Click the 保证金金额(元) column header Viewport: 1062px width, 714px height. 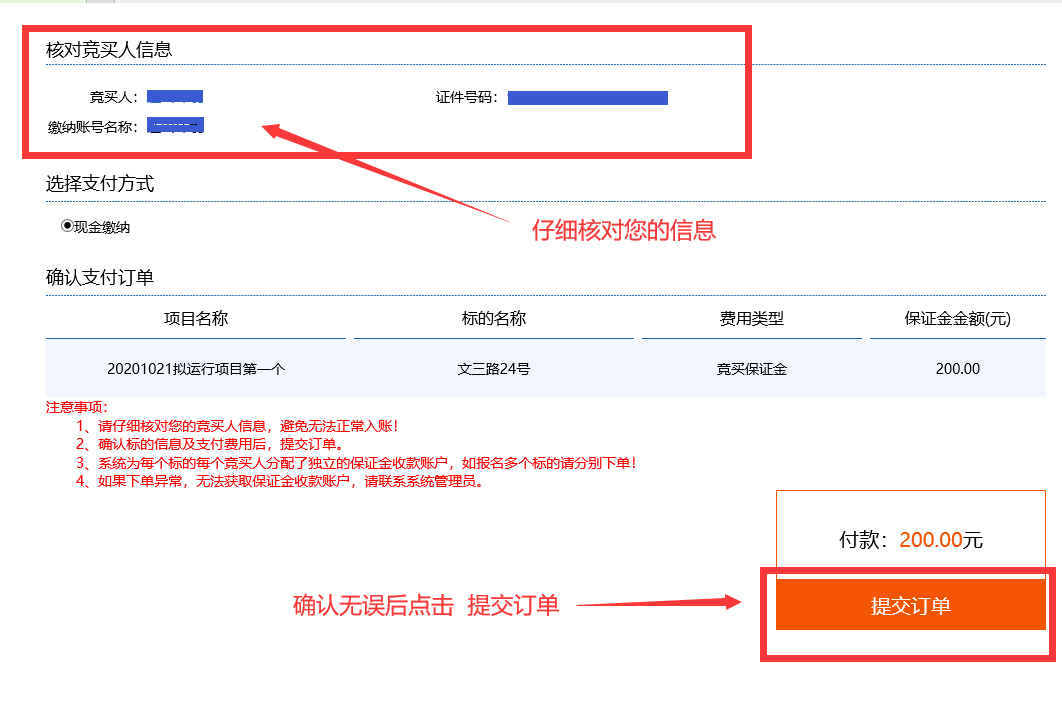click(x=957, y=319)
